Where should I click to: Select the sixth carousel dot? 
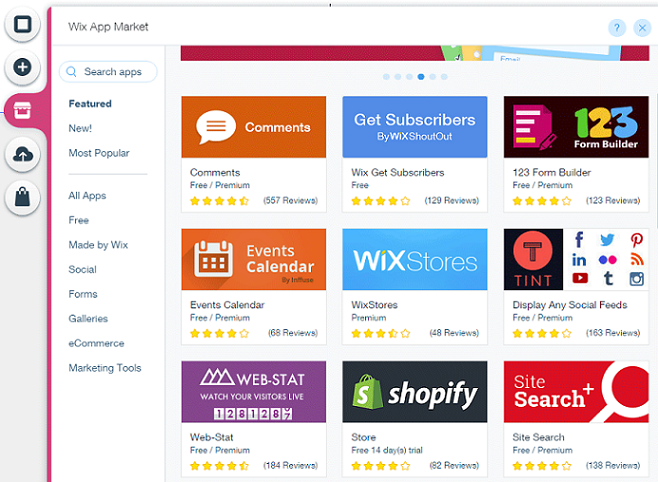click(444, 77)
